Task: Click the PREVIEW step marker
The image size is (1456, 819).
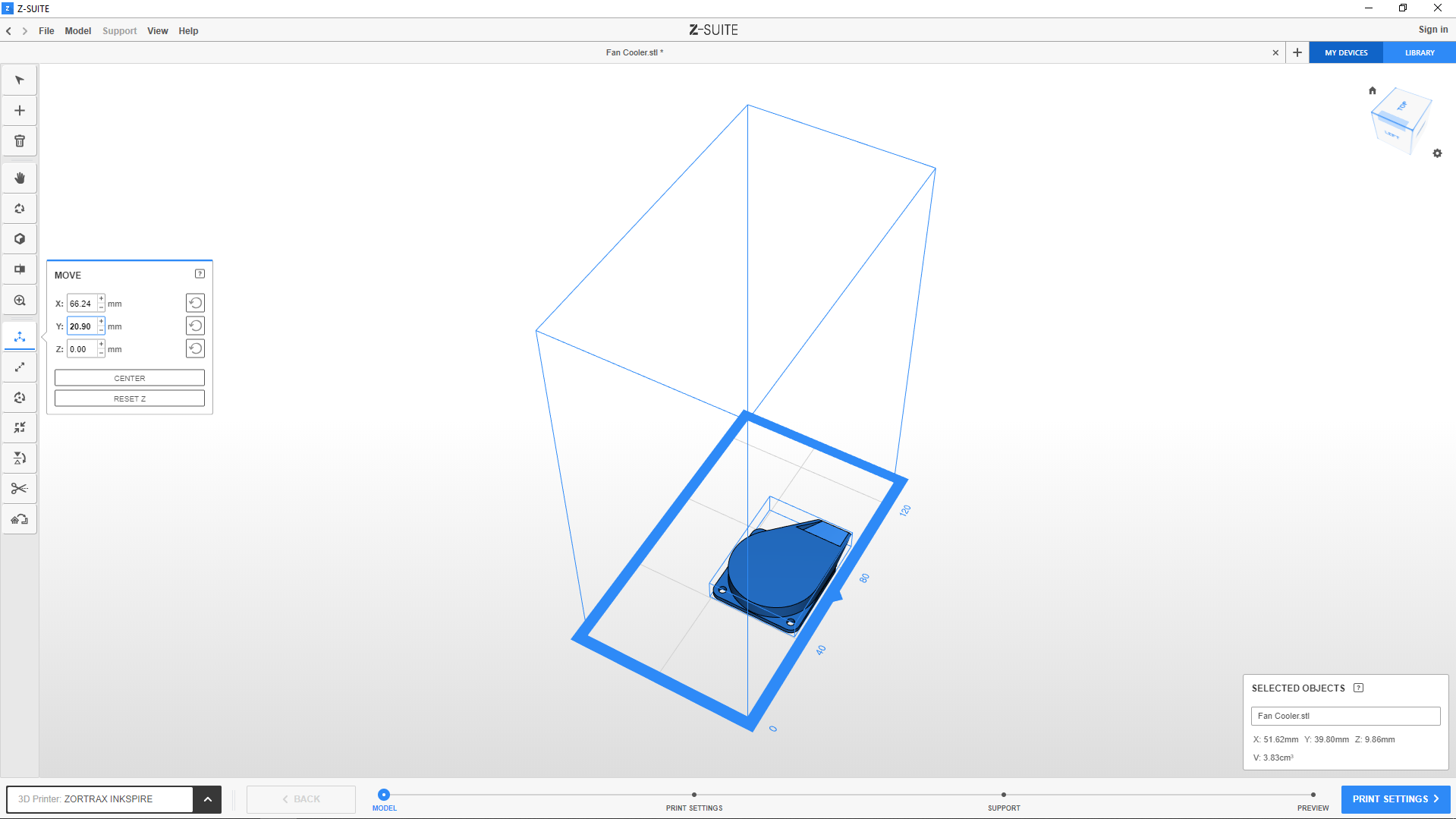Action: click(1313, 795)
